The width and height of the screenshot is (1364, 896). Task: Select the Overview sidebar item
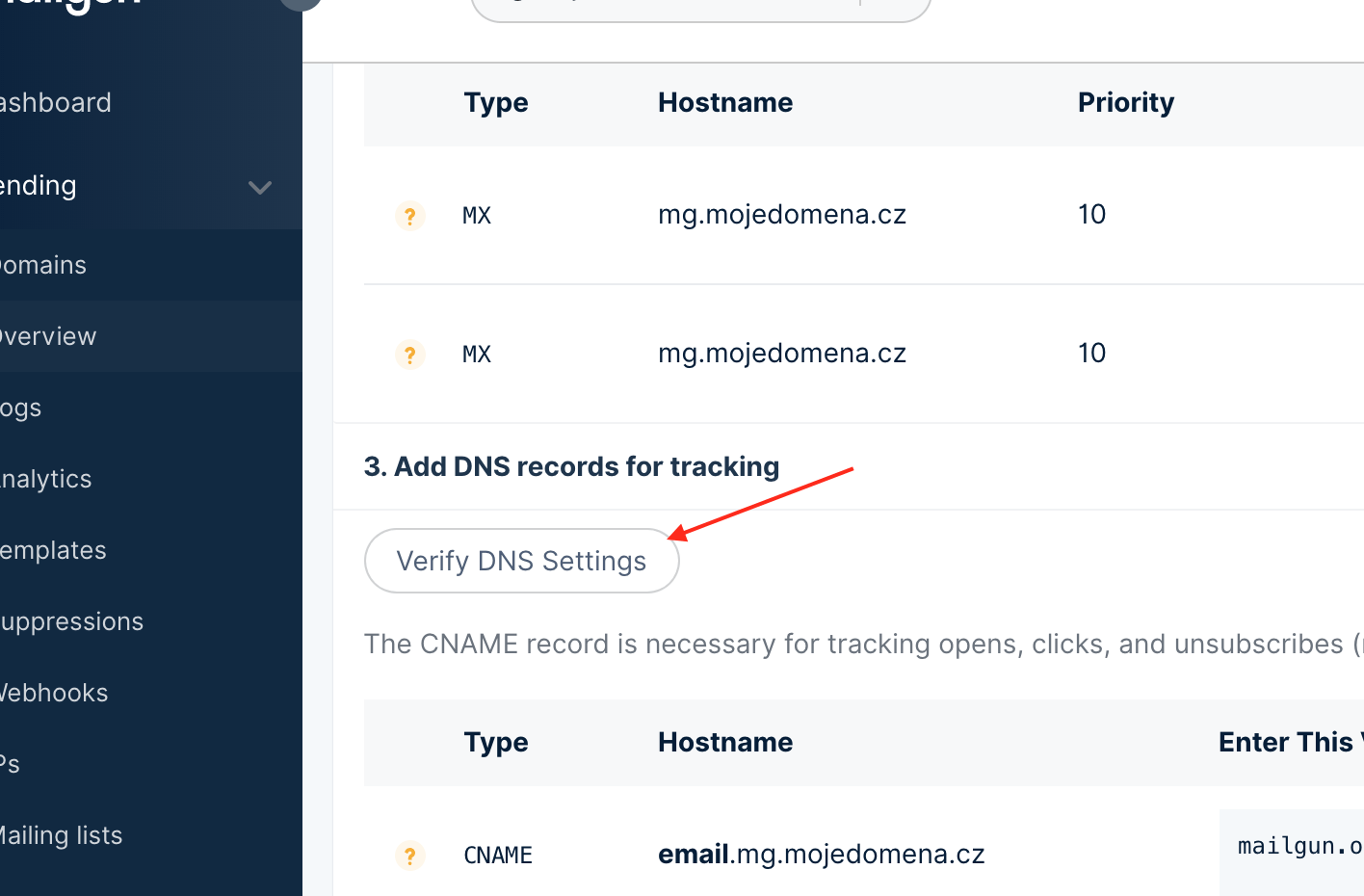(48, 336)
